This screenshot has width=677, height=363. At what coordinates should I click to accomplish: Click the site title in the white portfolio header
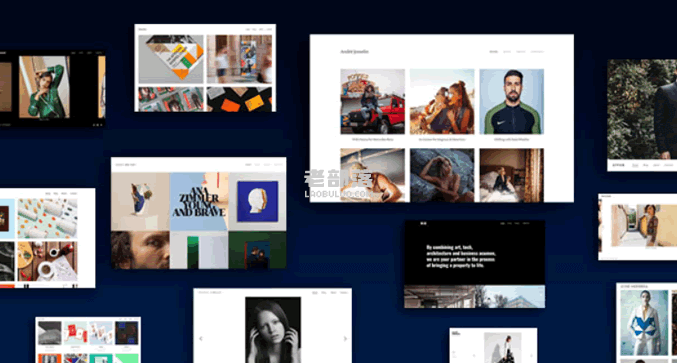point(354,51)
